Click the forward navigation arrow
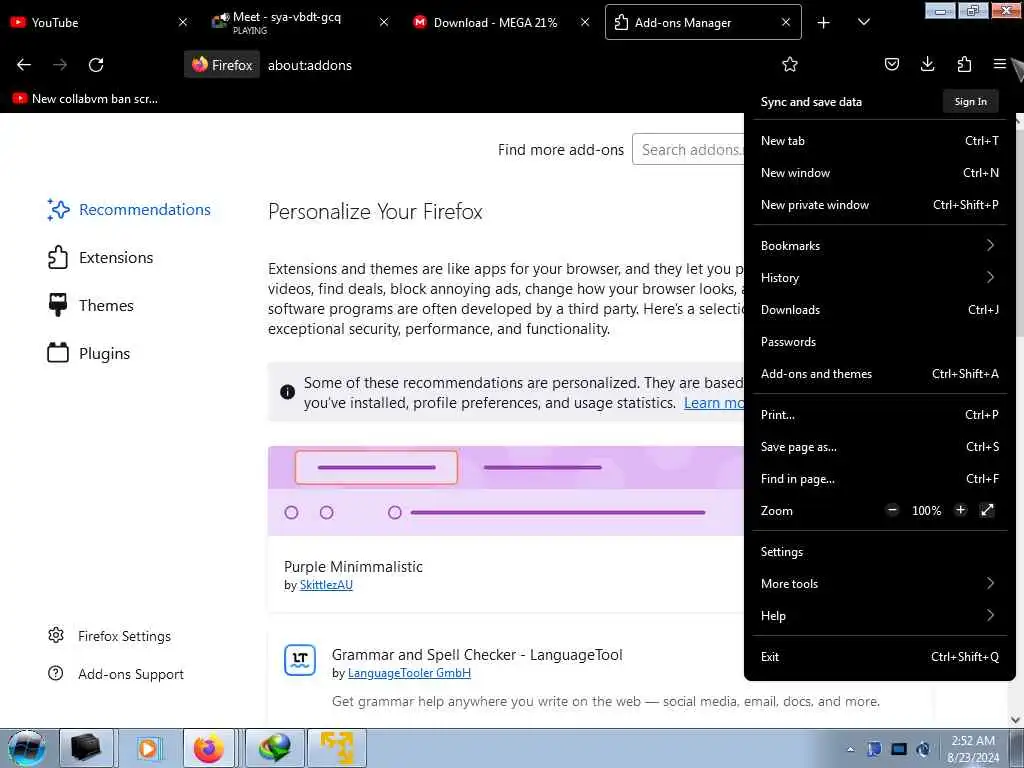Screen dimensions: 1024x768 click(x=60, y=65)
